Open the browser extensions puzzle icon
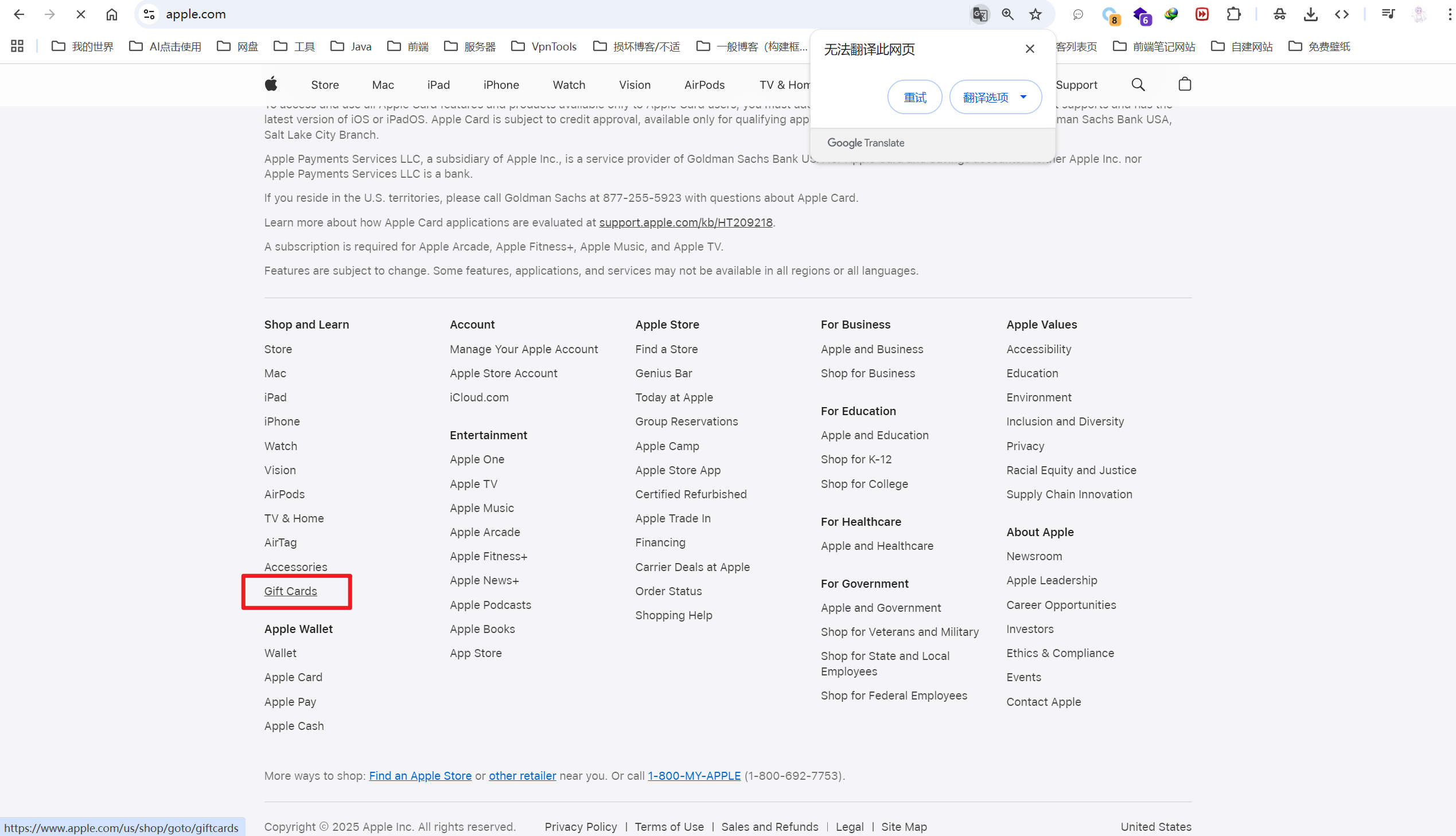1456x836 pixels. tap(1233, 14)
